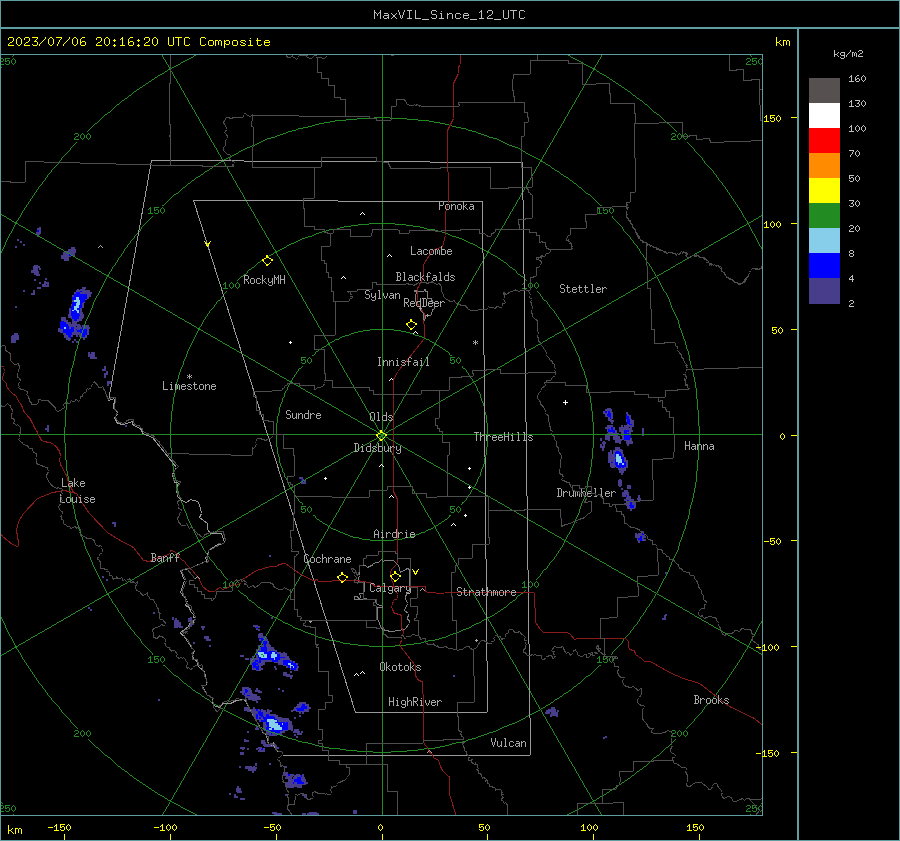Click the -150 label on the right km axis
Viewport: 900px width, 841px height.
[x=767, y=753]
